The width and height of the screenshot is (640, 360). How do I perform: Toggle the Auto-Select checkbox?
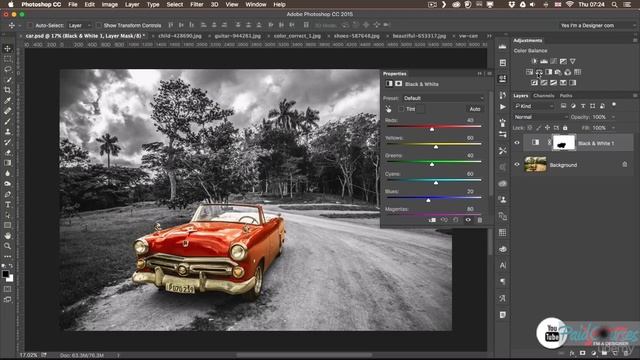coord(30,25)
